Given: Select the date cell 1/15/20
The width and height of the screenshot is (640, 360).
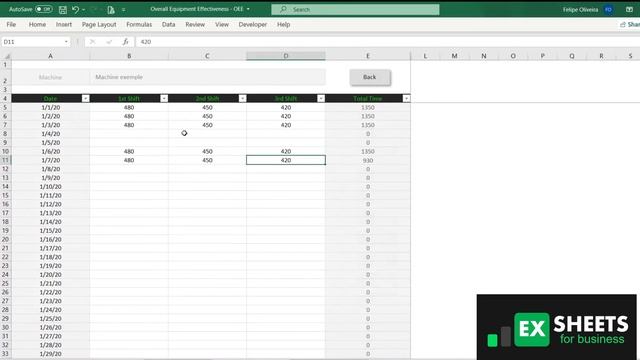Looking at the screenshot, I should click(x=51, y=231).
